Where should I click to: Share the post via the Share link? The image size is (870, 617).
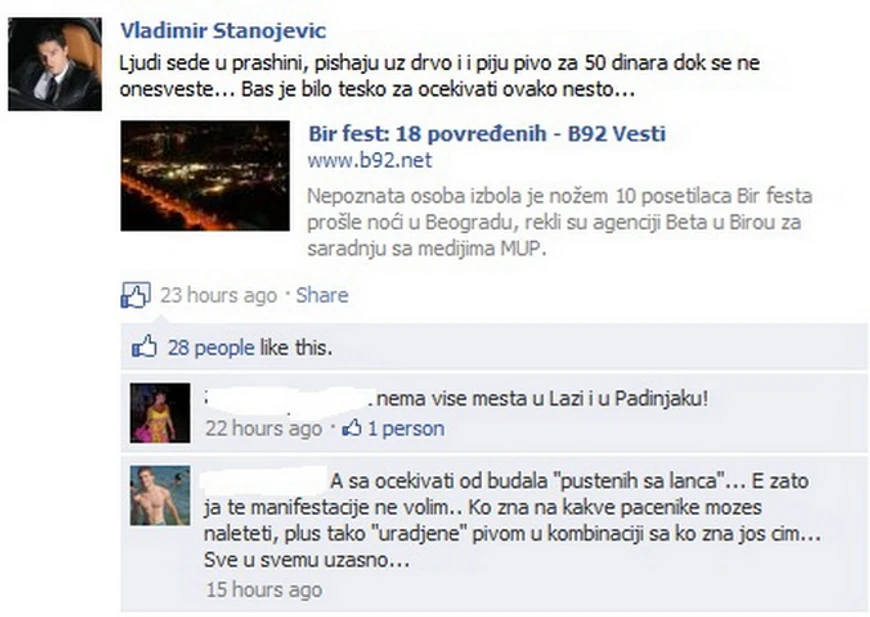pyautogui.click(x=322, y=295)
